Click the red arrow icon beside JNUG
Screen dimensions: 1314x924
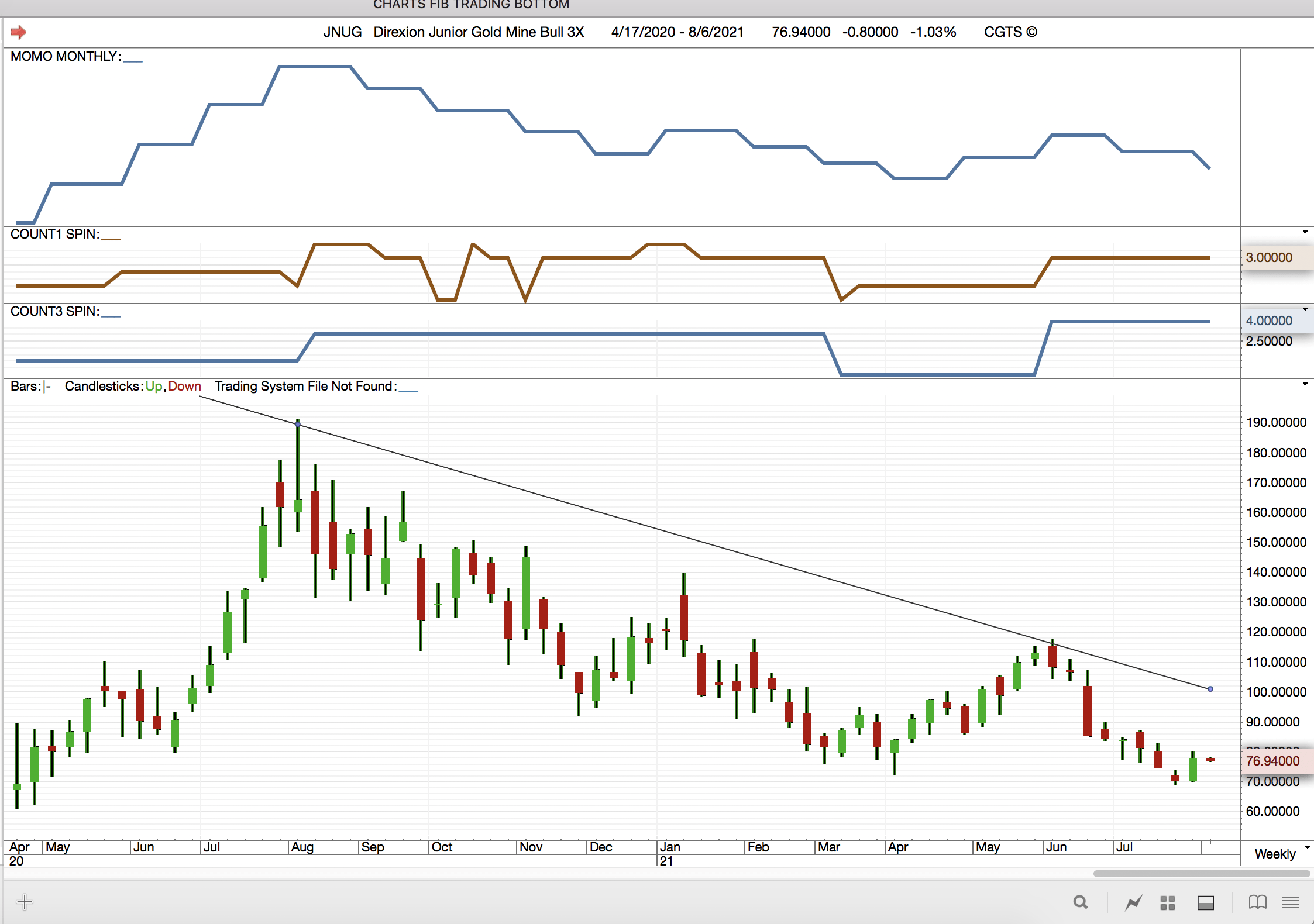tap(18, 32)
